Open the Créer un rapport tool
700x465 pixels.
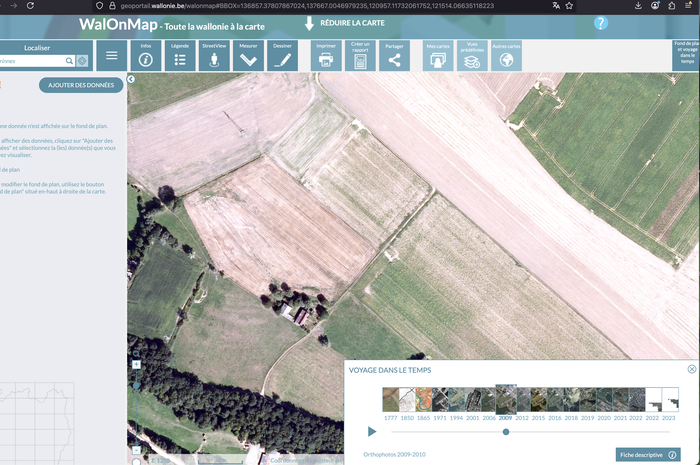[x=360, y=56]
